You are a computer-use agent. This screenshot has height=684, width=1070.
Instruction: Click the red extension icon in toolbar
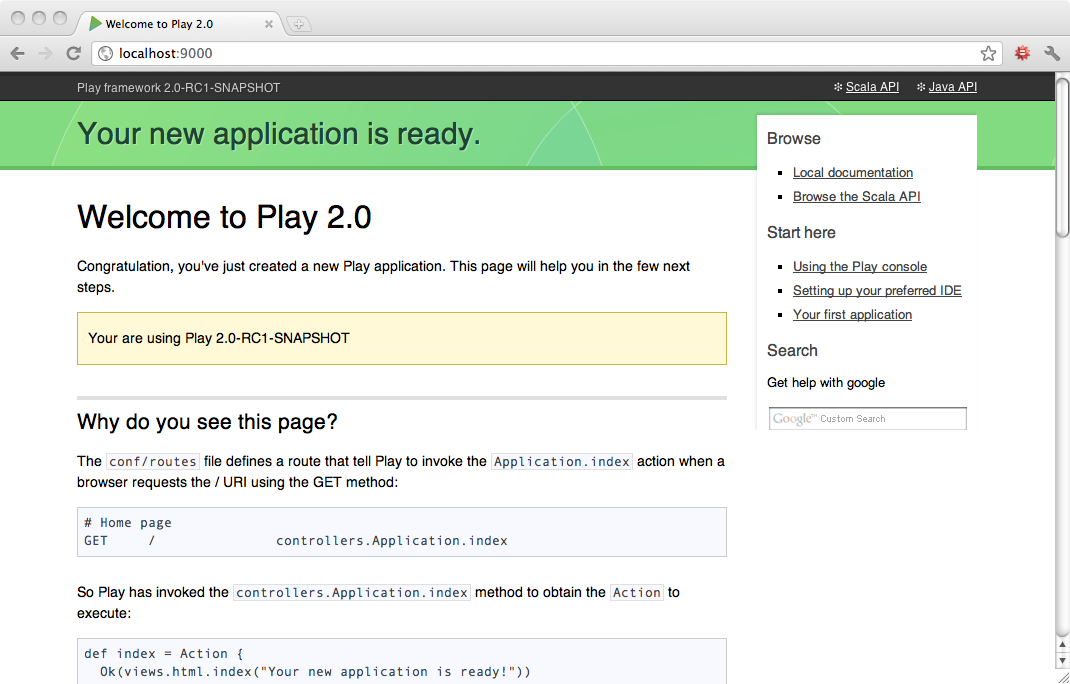coord(1022,54)
